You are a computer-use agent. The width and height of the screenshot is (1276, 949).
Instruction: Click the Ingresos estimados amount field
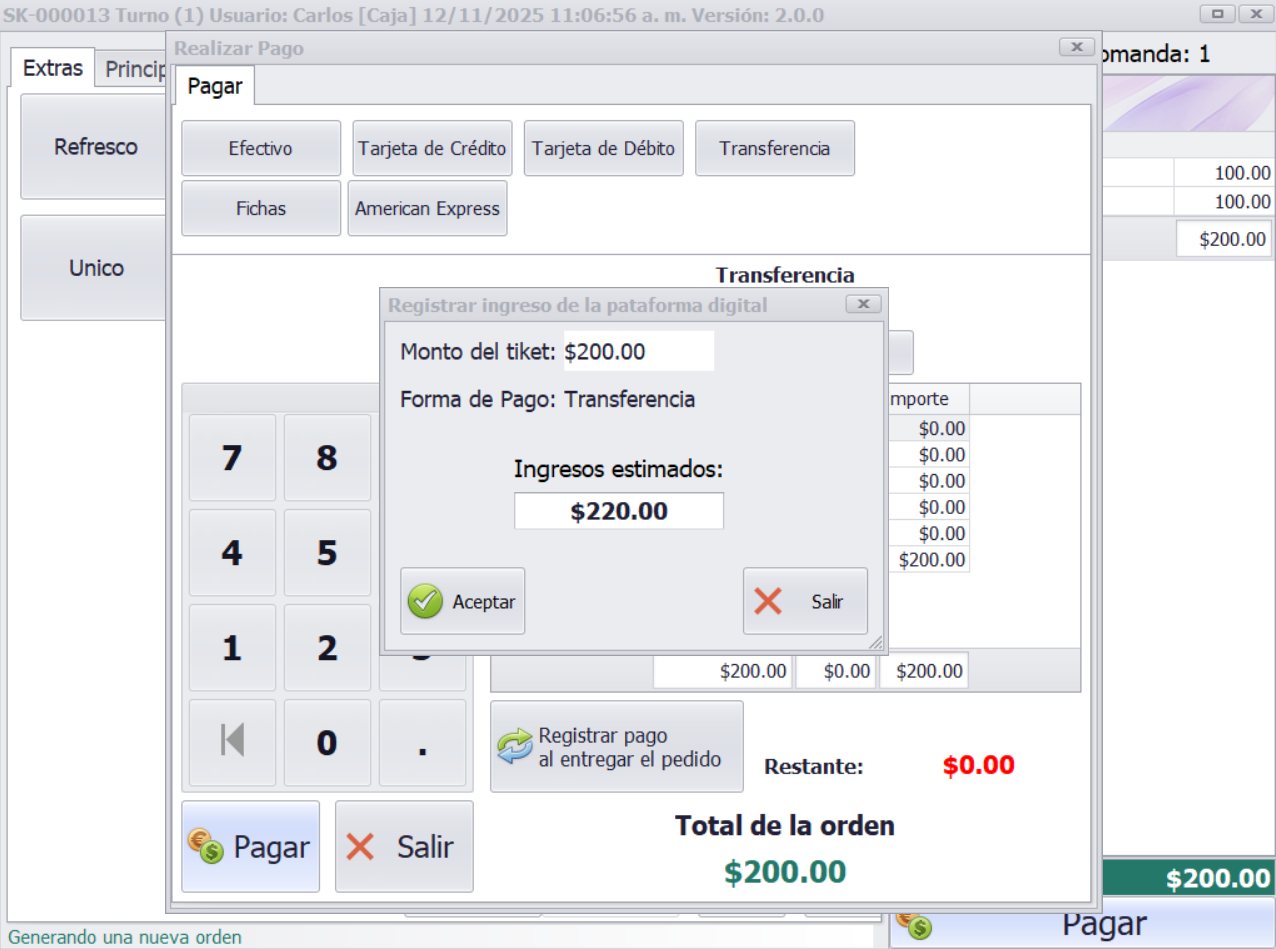(618, 511)
